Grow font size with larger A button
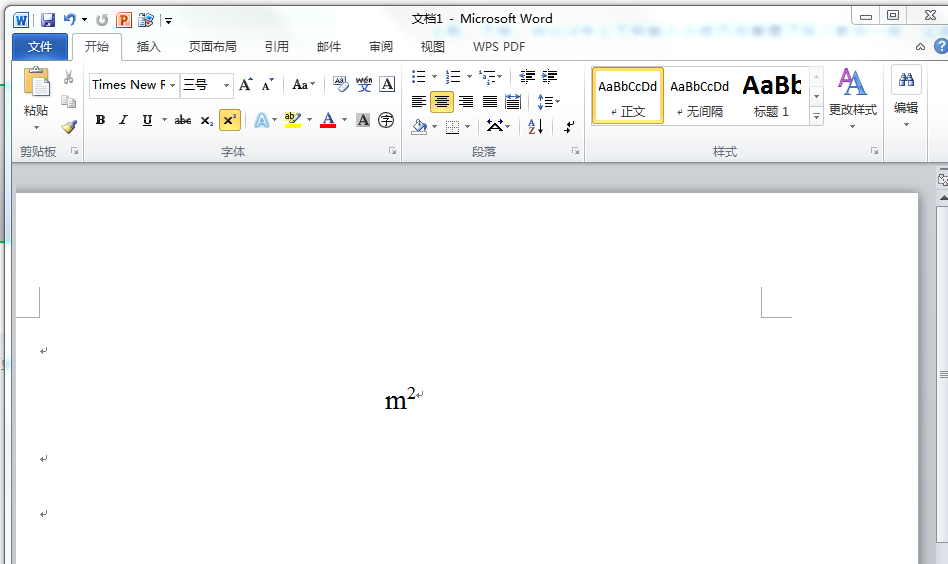 [x=245, y=85]
